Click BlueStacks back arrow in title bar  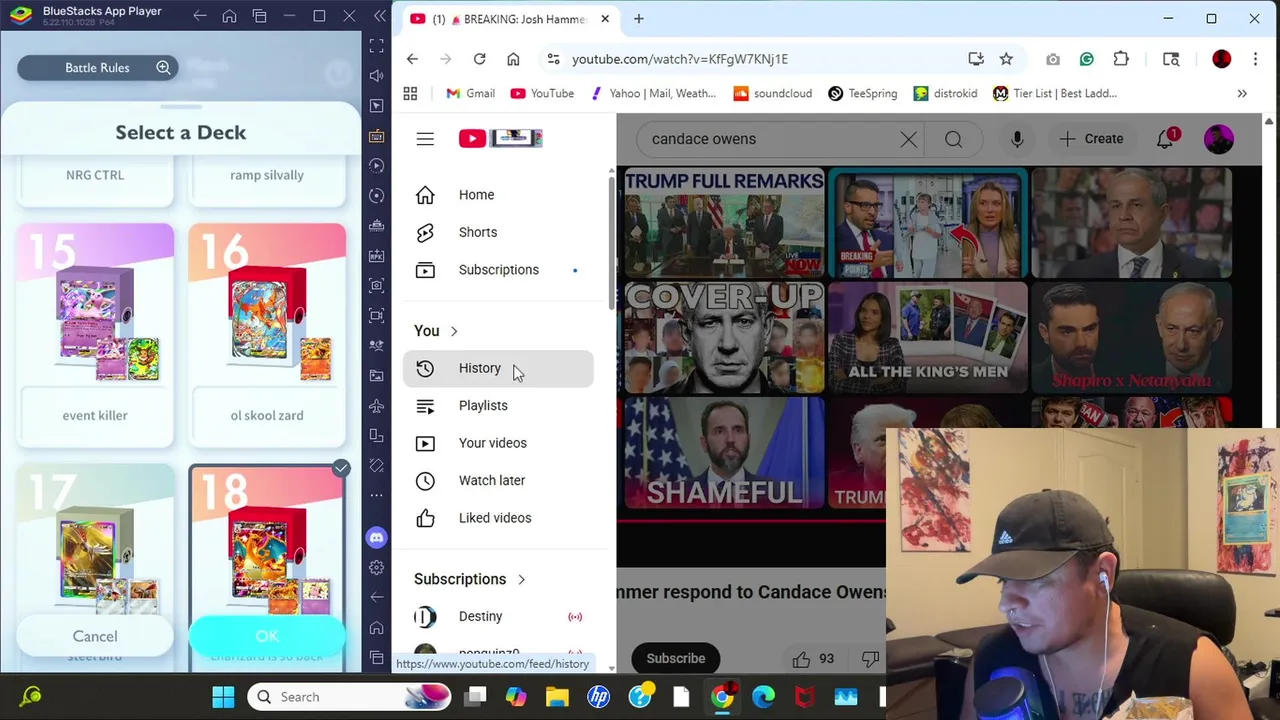pyautogui.click(x=200, y=16)
